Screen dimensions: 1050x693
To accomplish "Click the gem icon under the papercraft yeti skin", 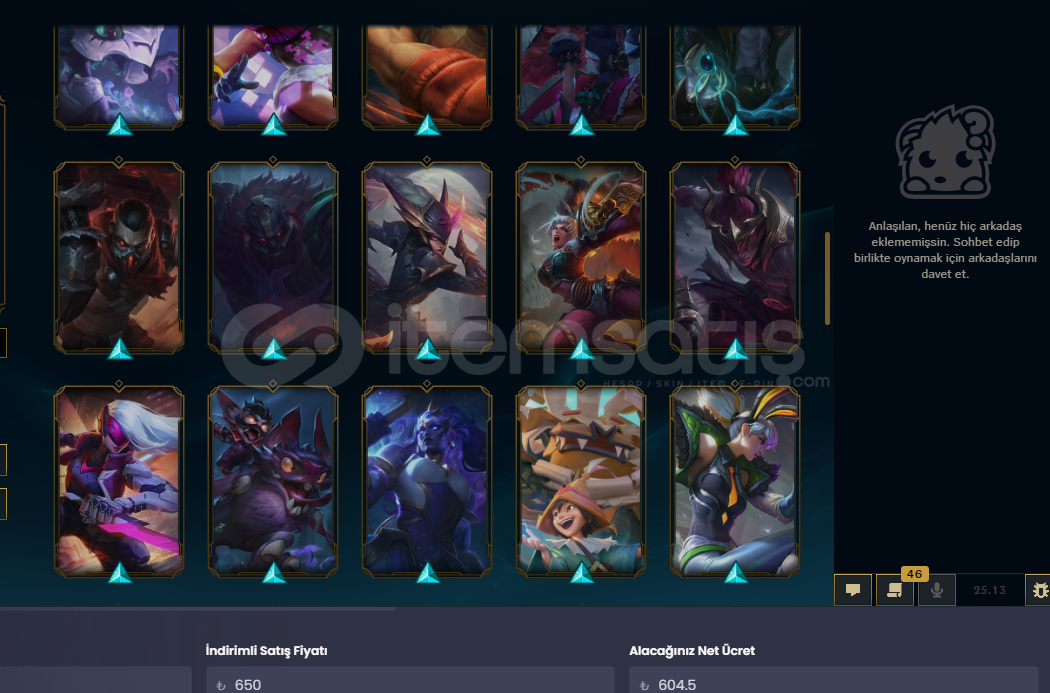I will (x=581, y=572).
